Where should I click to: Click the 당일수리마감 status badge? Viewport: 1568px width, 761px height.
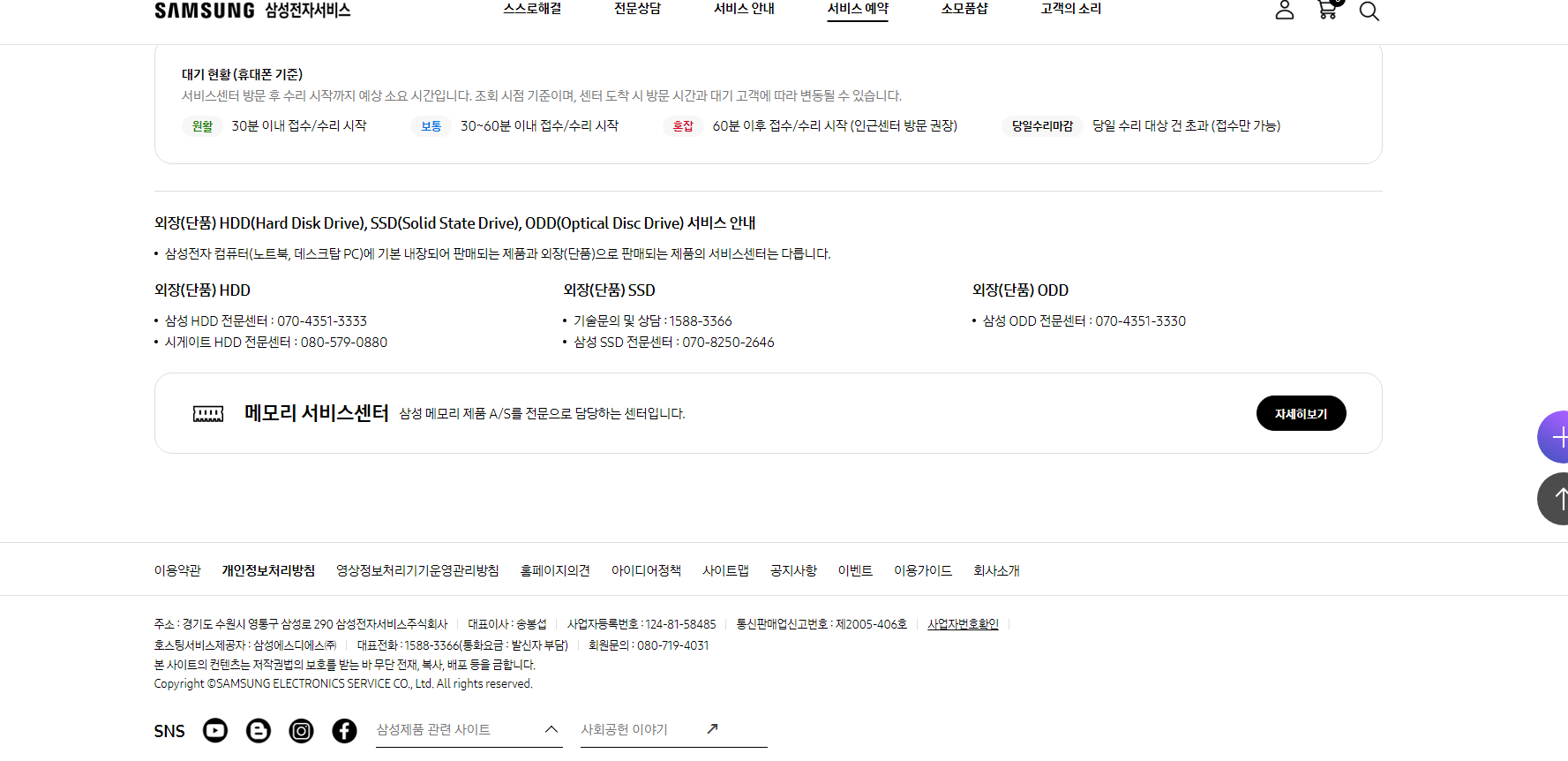point(1042,126)
